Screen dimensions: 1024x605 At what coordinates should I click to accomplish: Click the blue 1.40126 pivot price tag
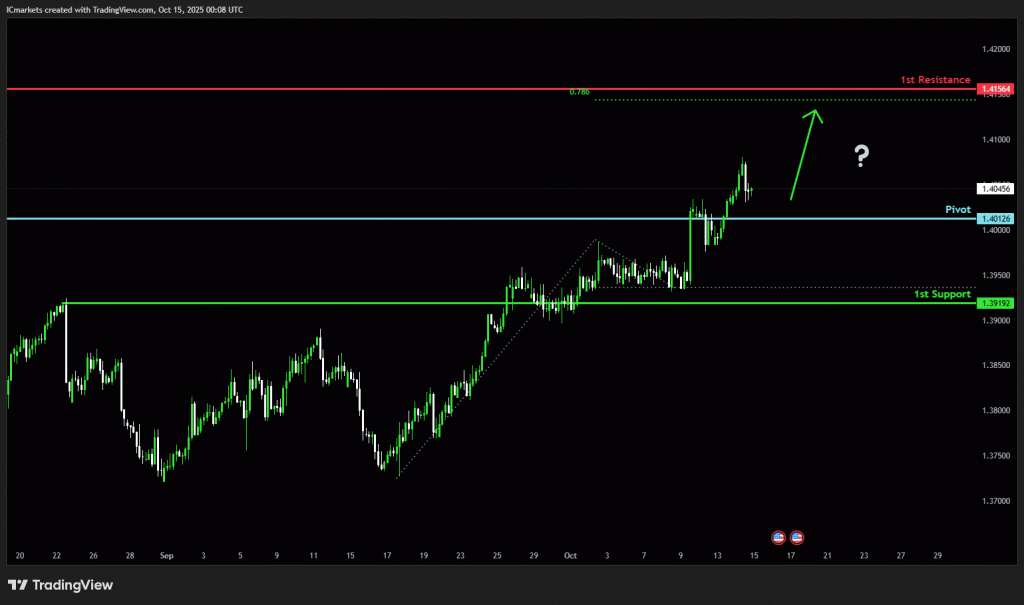pyautogui.click(x=997, y=219)
